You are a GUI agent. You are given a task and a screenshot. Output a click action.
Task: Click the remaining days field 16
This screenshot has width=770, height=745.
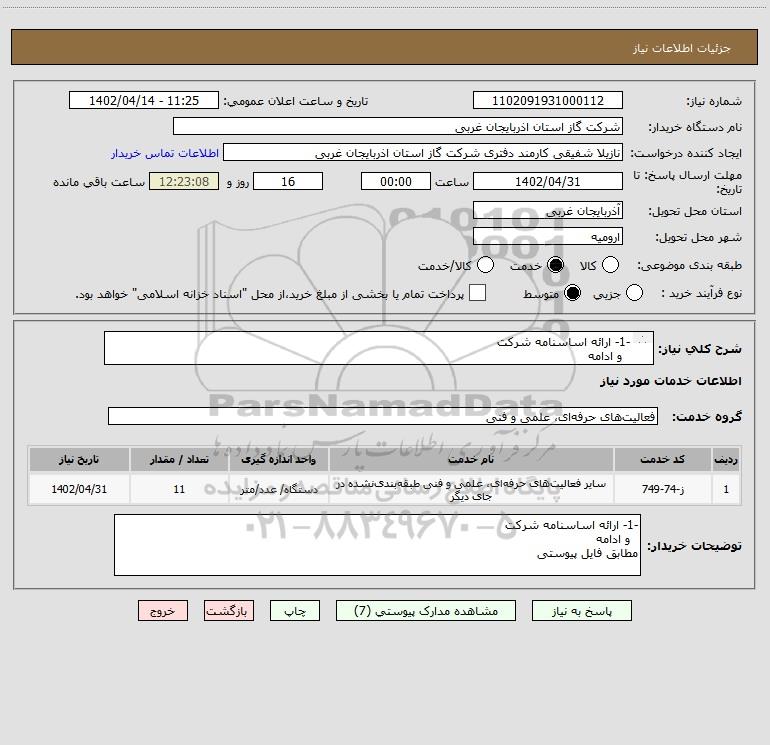tap(288, 182)
